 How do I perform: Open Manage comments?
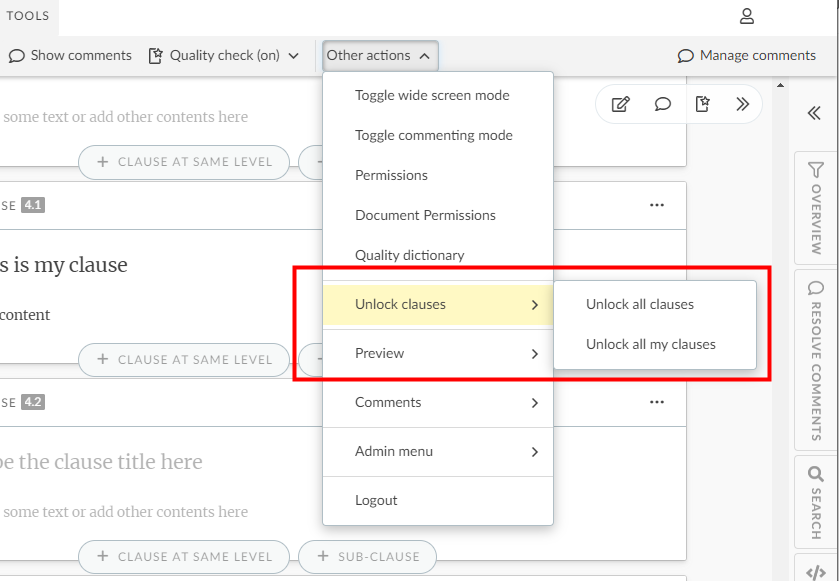pyautogui.click(x=746, y=56)
